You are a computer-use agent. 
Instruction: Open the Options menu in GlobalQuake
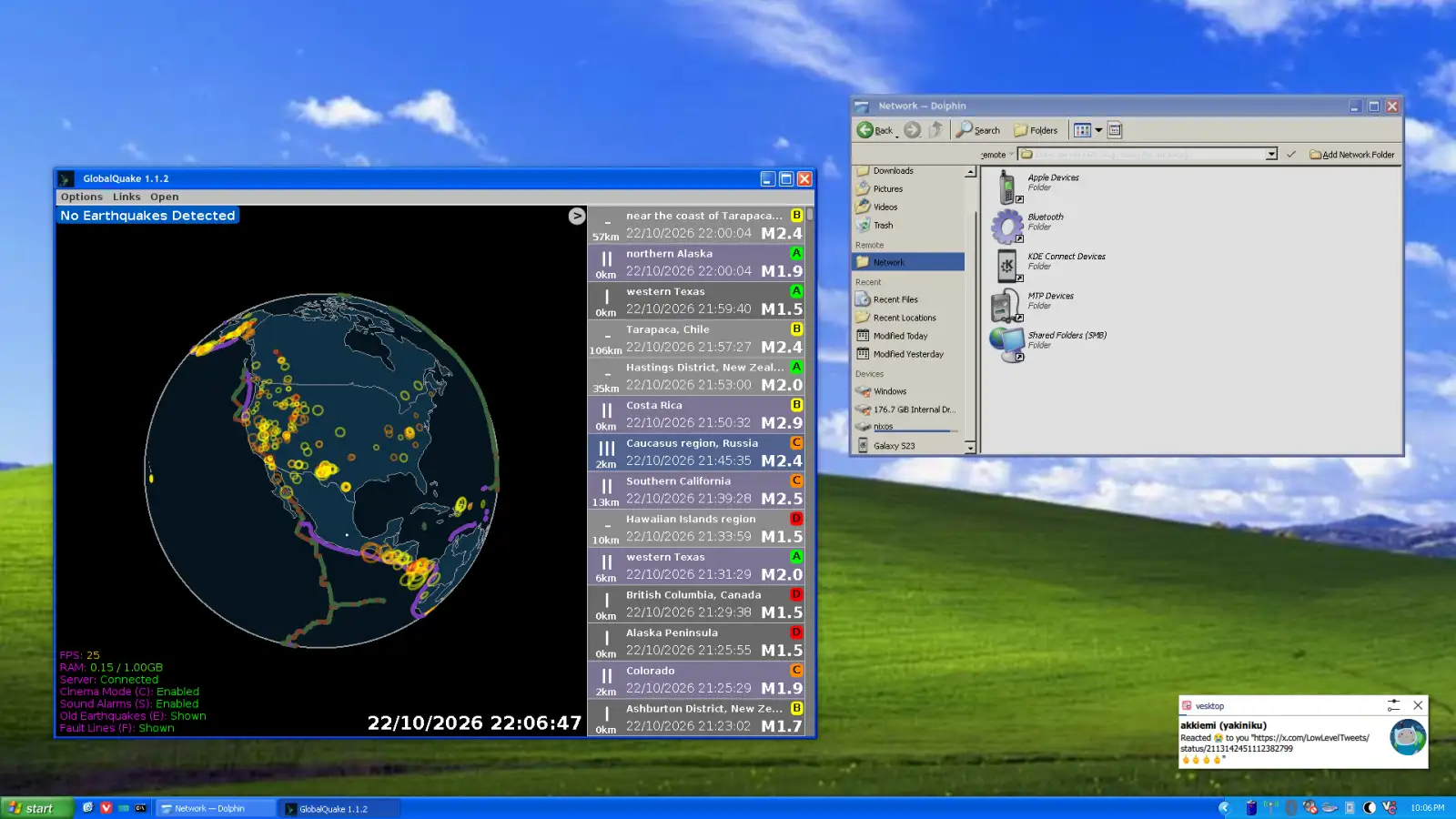(x=82, y=197)
